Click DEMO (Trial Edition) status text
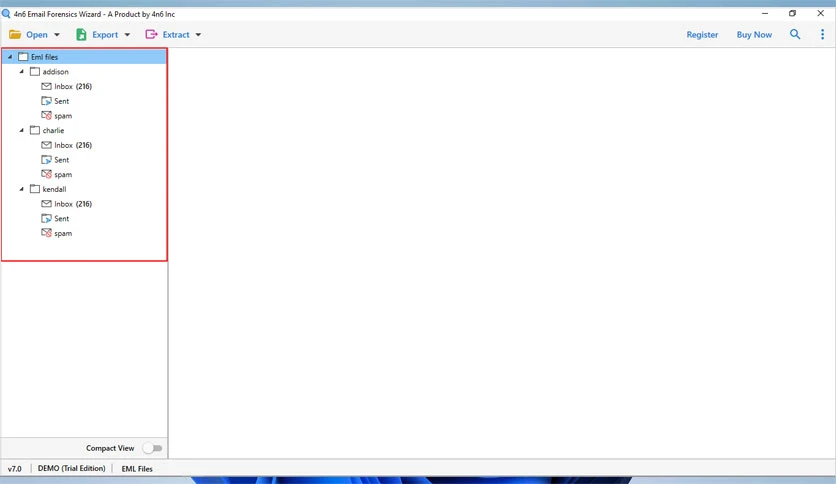This screenshot has height=484, width=836. (71, 468)
